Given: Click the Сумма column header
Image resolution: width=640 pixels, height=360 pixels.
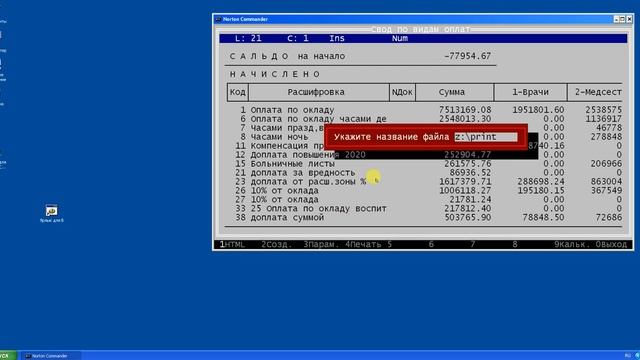Looking at the screenshot, I should click(x=455, y=92).
